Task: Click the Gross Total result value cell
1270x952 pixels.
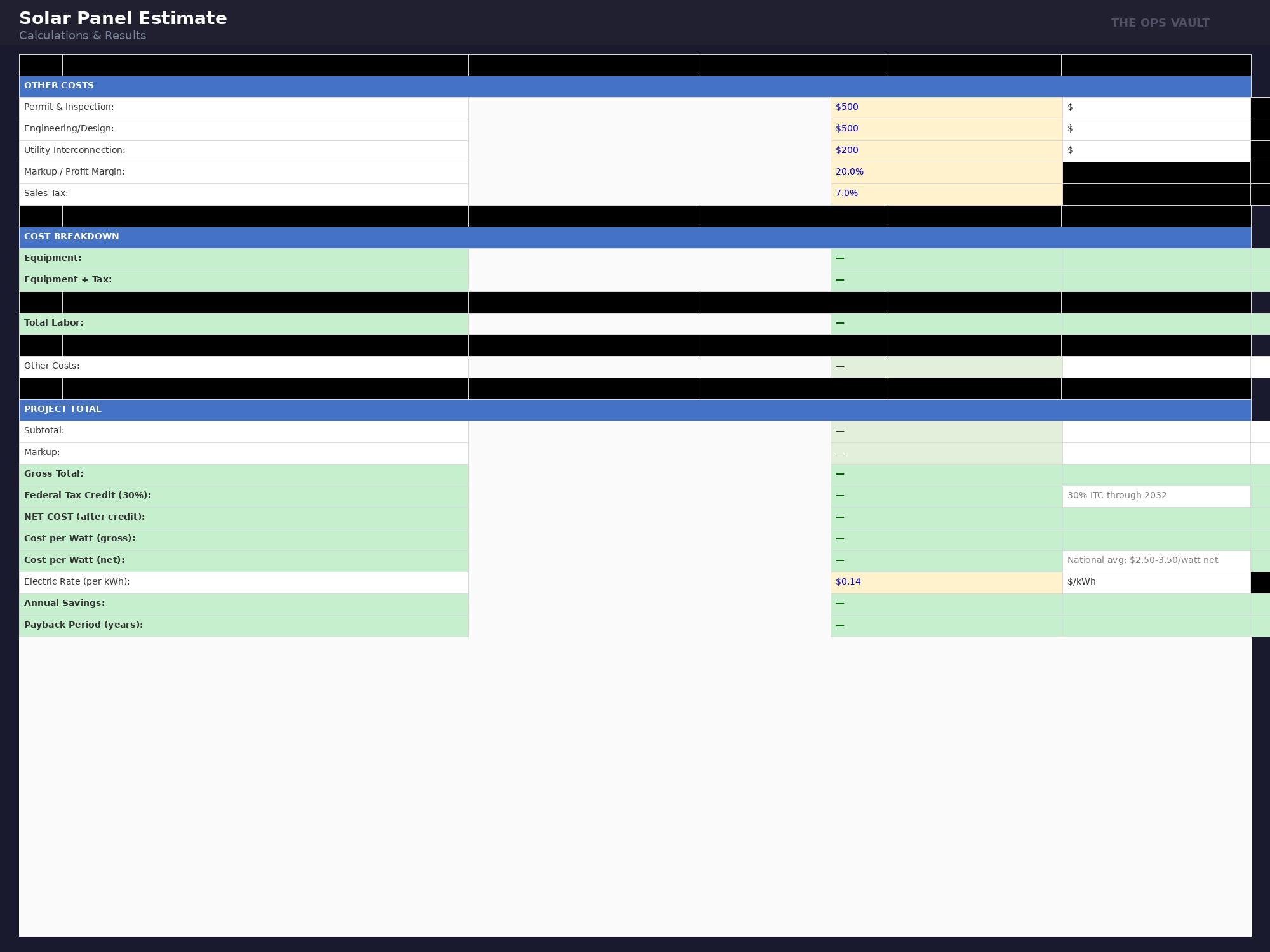Action: (x=946, y=475)
